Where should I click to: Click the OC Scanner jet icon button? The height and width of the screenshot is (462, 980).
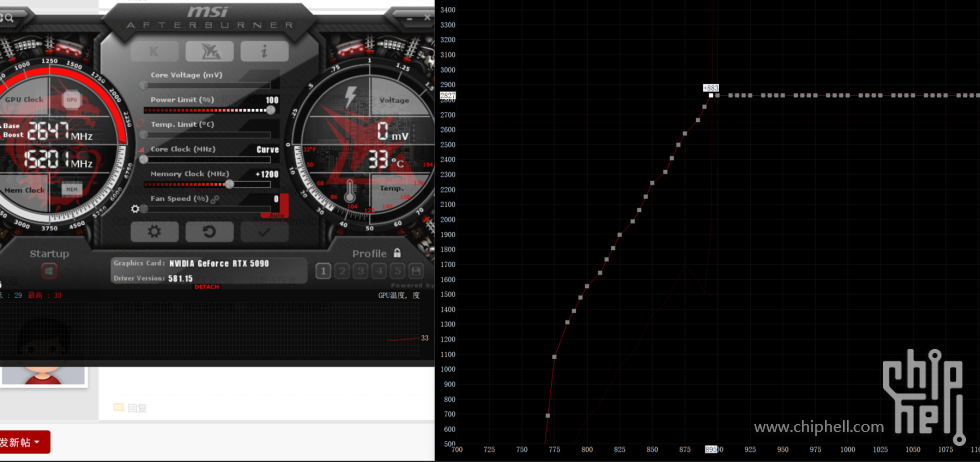[x=209, y=51]
